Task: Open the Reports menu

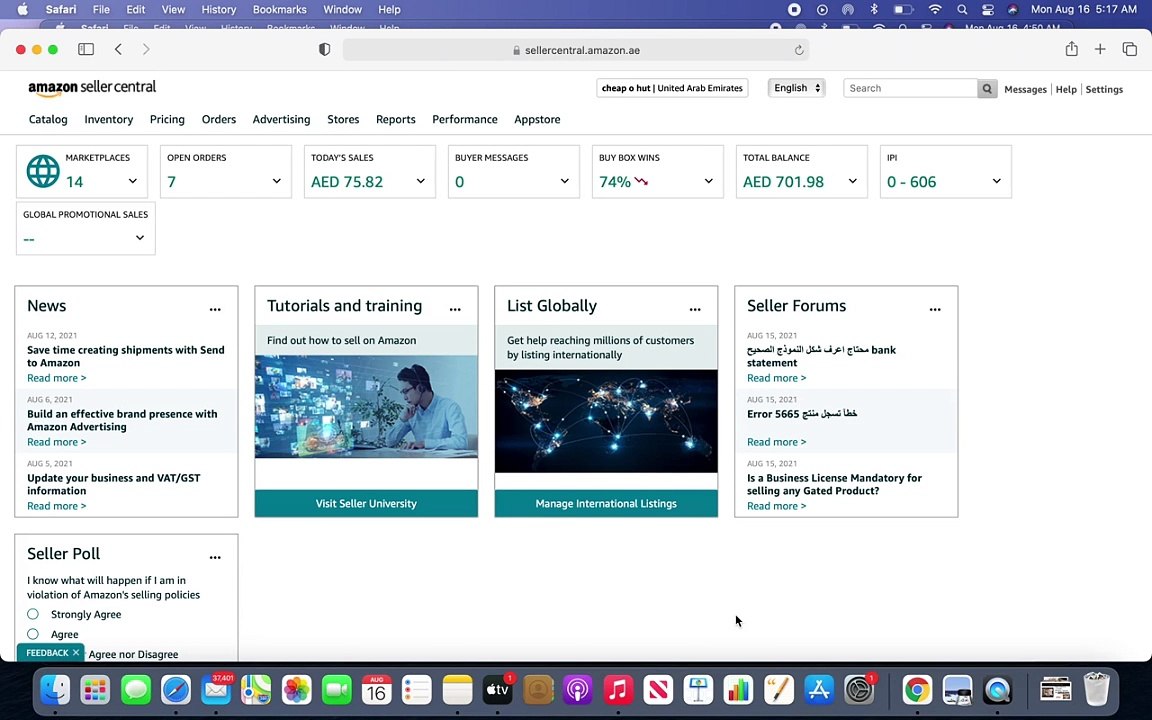Action: tap(395, 119)
